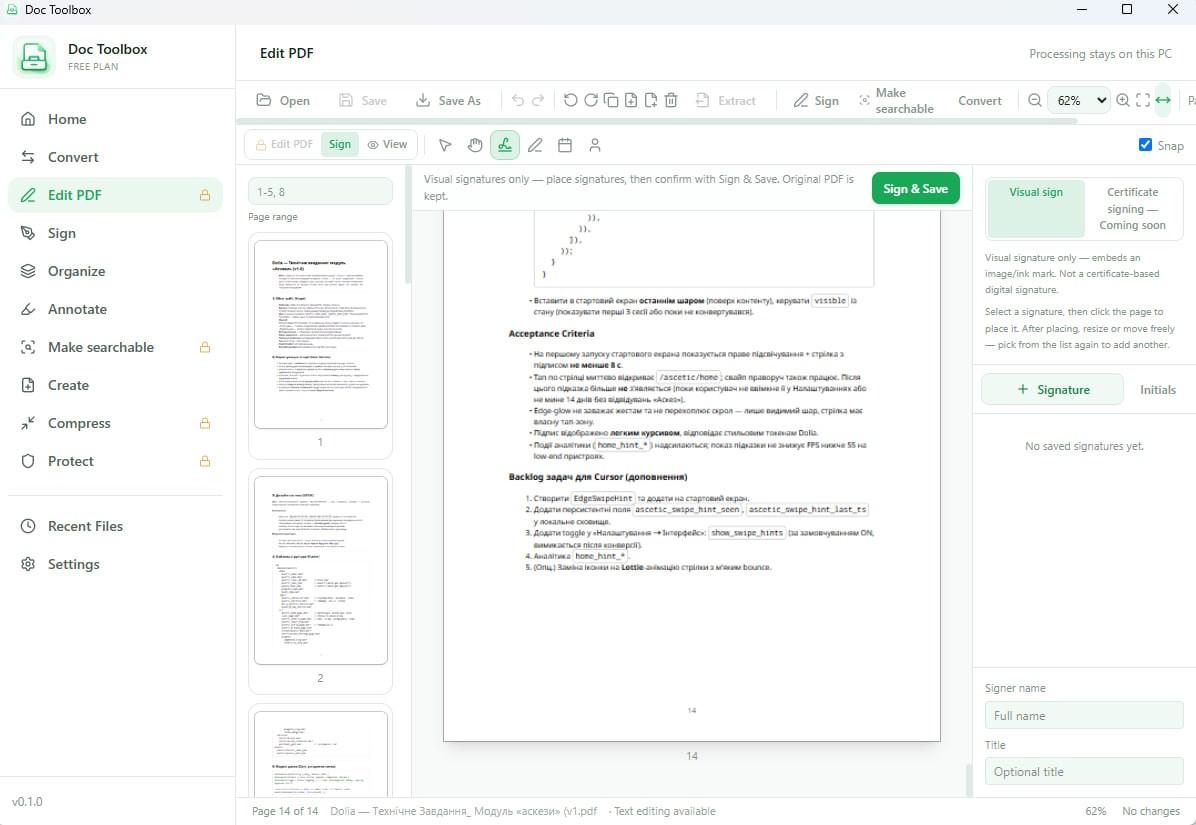Viewport: 1196px width, 825px height.
Task: Click 'No changes' status text
Action: 1152,811
